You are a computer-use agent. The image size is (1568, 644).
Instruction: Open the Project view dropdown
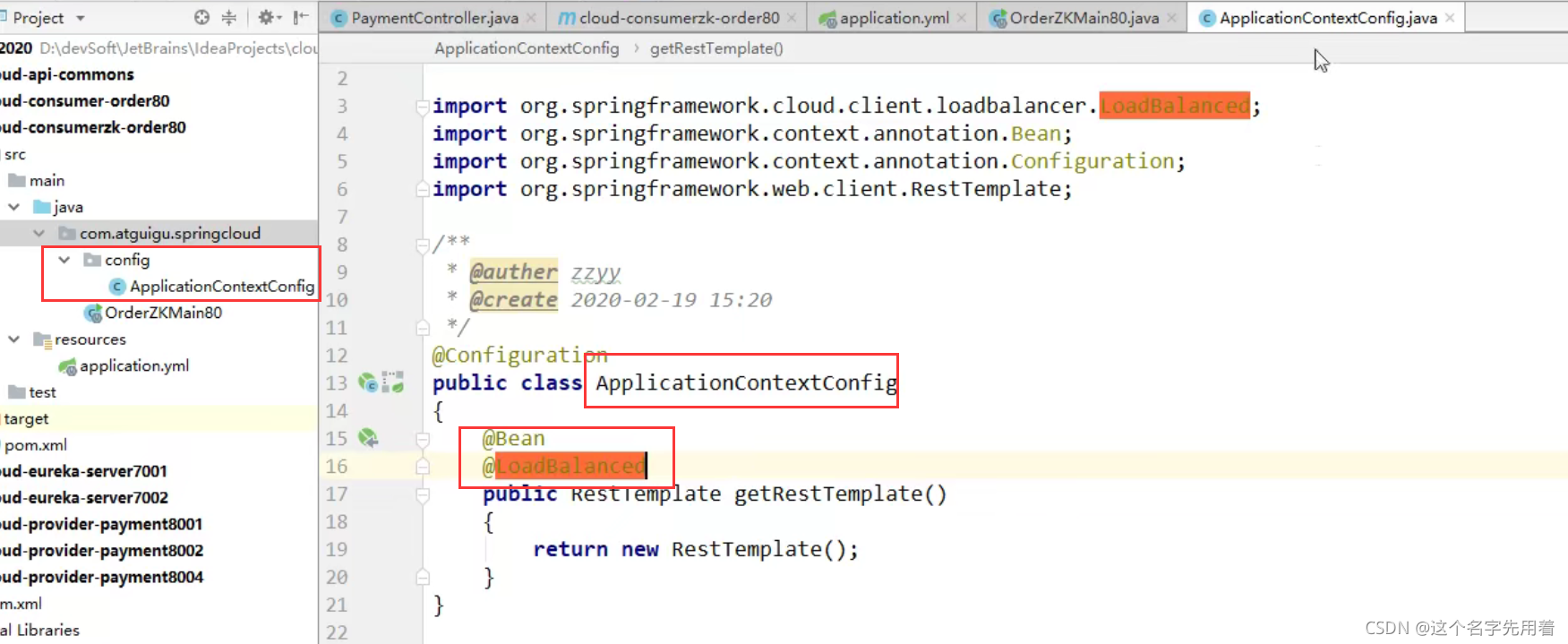81,18
